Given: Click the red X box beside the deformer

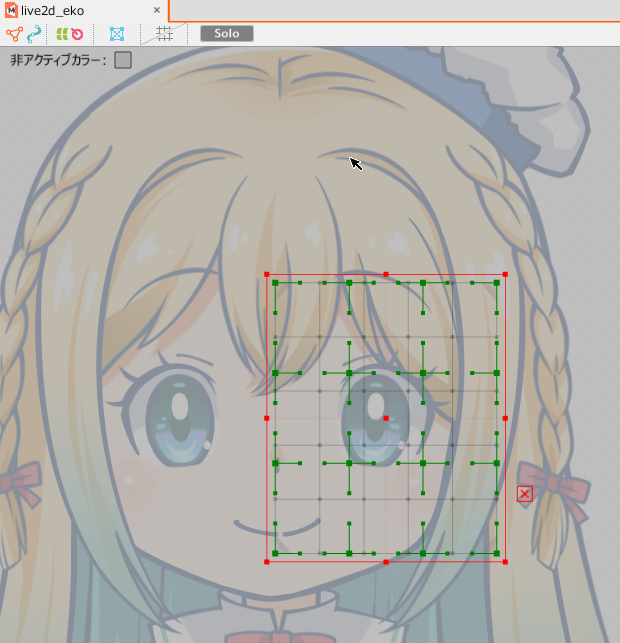Looking at the screenshot, I should pyautogui.click(x=525, y=494).
